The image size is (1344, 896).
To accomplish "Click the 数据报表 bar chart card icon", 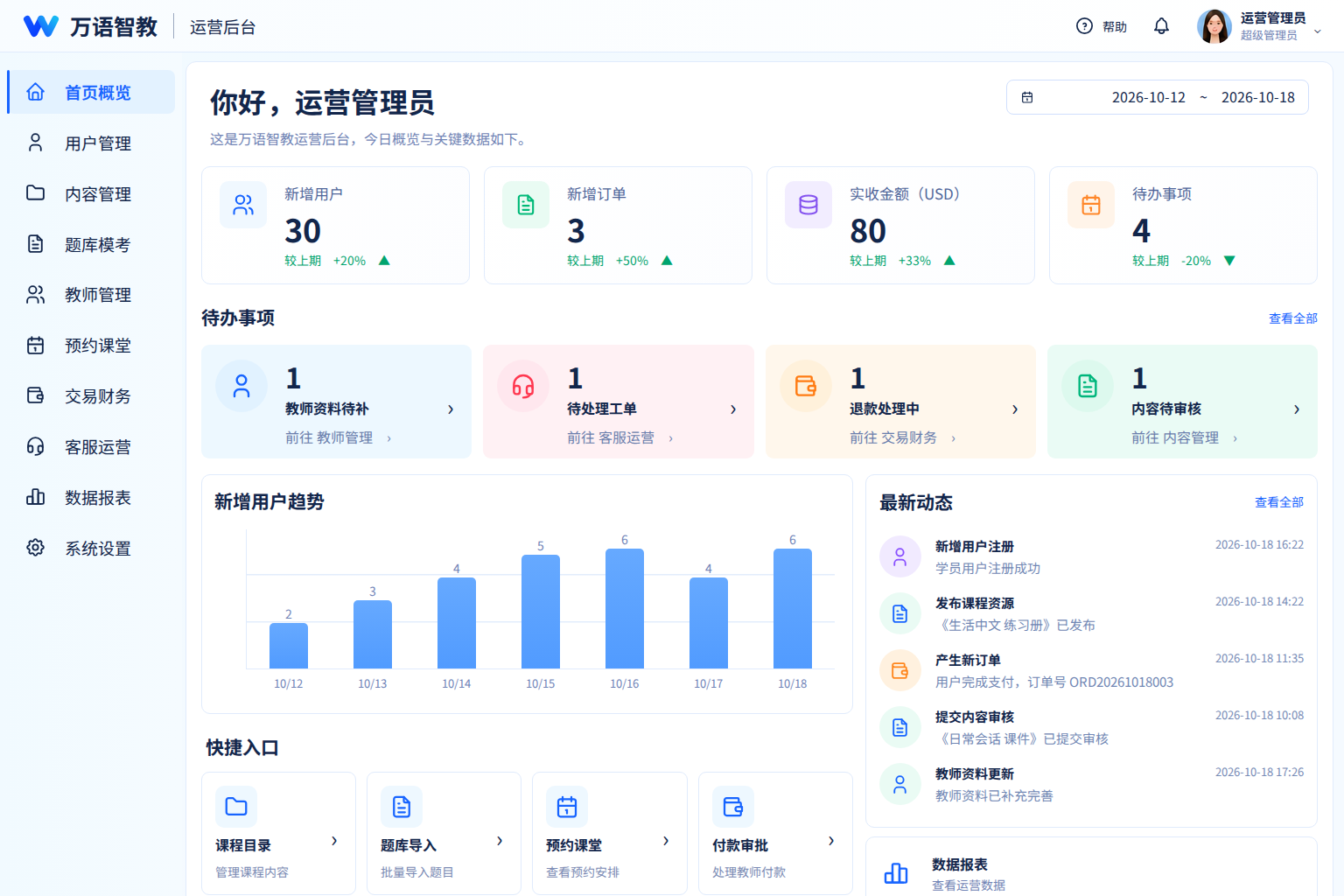I will [896, 873].
